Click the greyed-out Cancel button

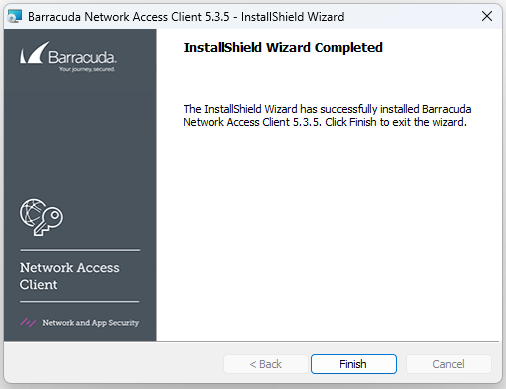[448, 364]
